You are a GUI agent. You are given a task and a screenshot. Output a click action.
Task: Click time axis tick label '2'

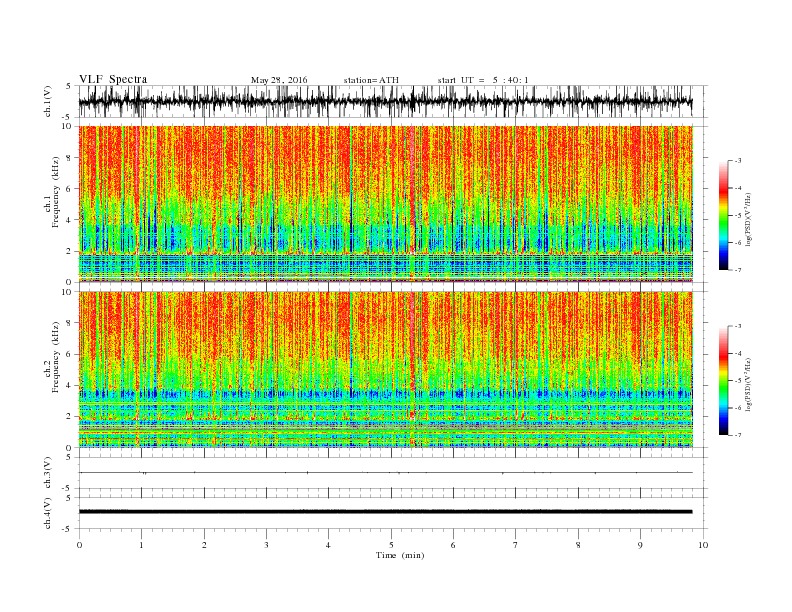tap(204, 545)
